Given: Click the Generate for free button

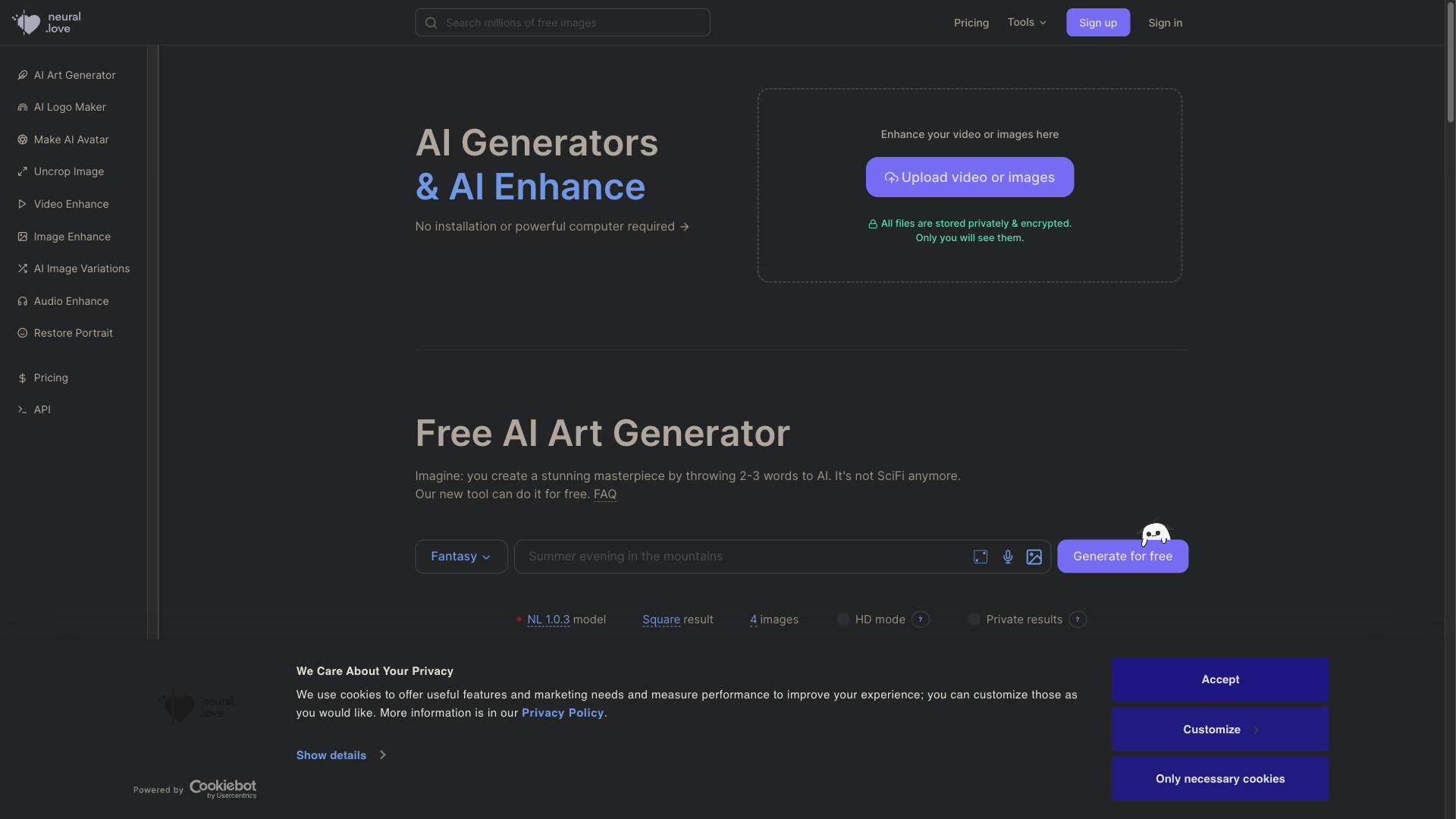Looking at the screenshot, I should coord(1123,556).
